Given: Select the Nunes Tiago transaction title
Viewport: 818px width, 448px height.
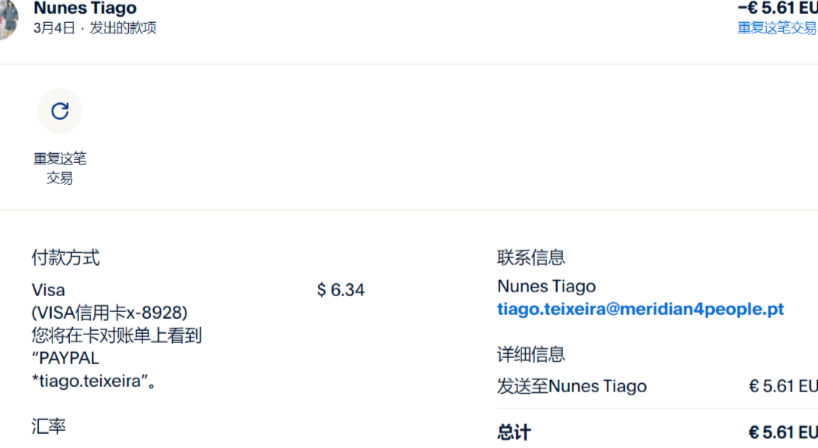Looking at the screenshot, I should point(85,9).
